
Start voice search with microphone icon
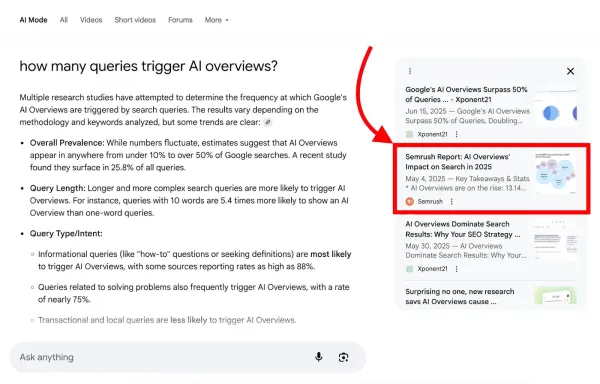[318, 357]
